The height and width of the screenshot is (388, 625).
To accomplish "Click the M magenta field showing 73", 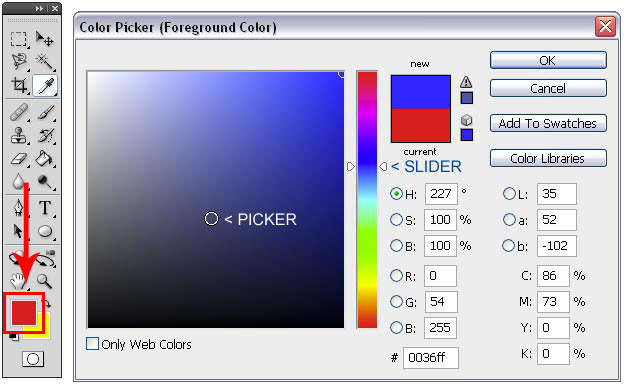I will (x=553, y=301).
